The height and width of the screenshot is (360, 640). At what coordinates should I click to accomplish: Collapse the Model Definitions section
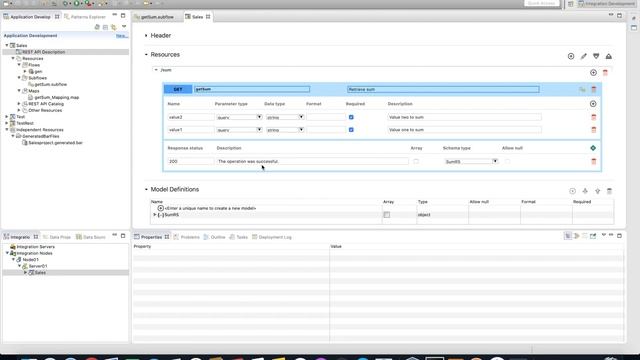146,189
